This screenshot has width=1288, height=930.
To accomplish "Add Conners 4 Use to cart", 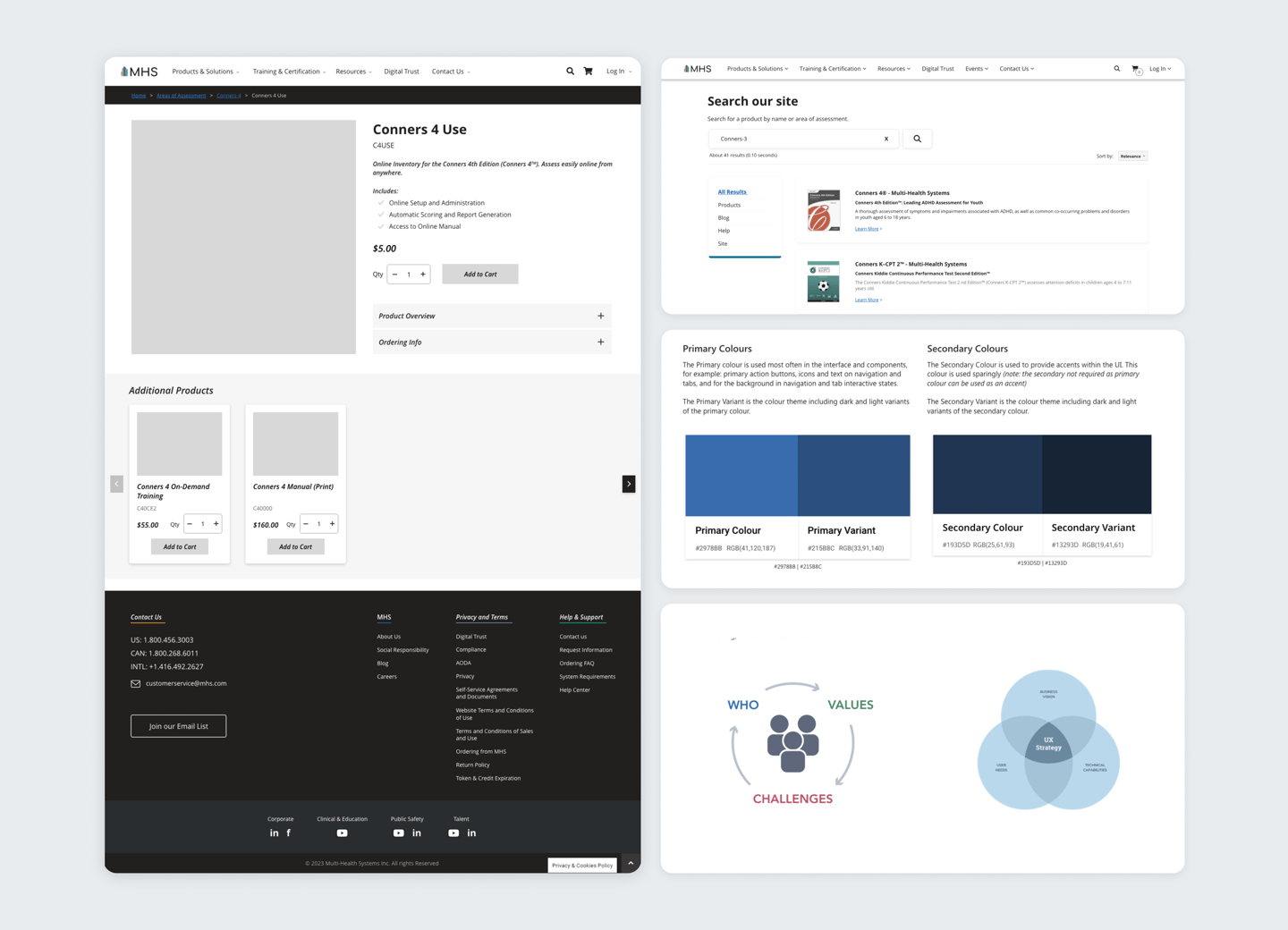I will click(480, 275).
